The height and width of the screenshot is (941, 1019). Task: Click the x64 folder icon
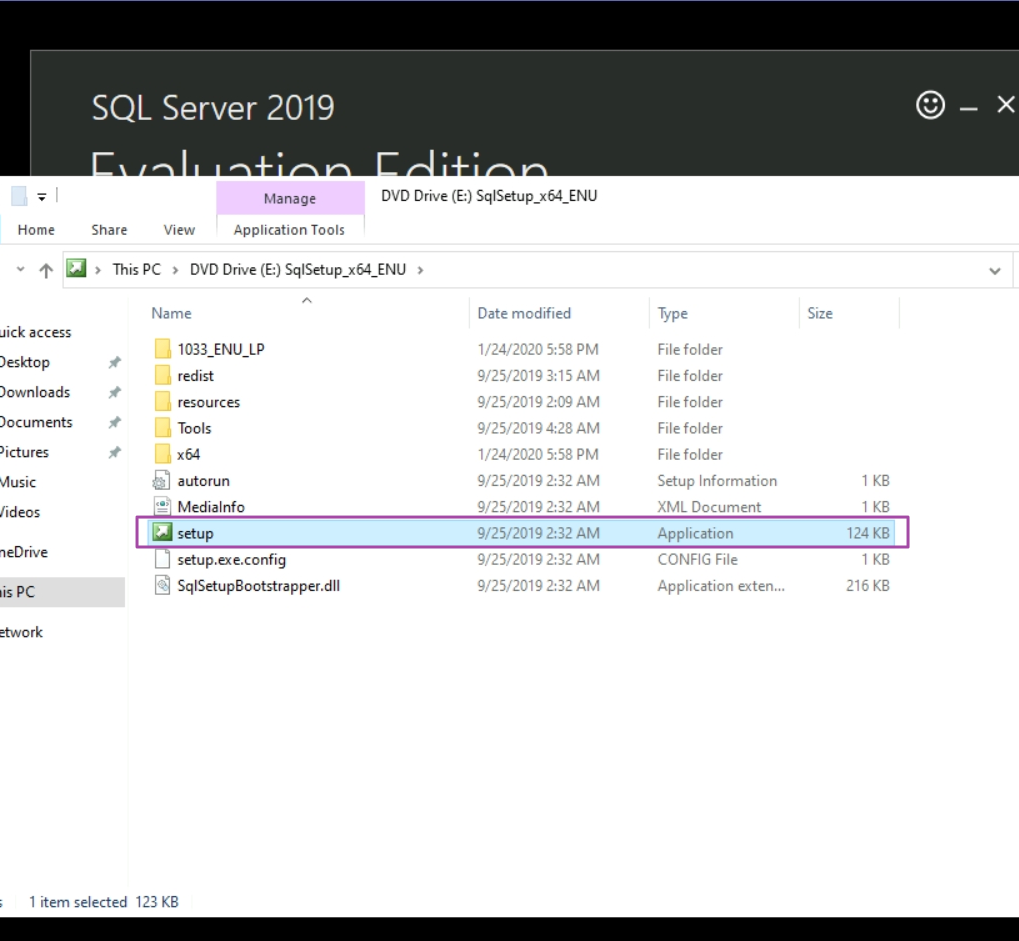162,454
